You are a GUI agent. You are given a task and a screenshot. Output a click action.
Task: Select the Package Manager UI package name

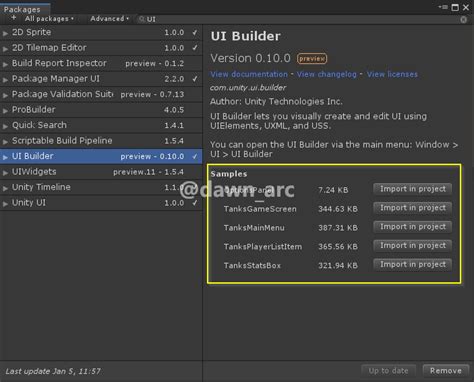tap(56, 79)
